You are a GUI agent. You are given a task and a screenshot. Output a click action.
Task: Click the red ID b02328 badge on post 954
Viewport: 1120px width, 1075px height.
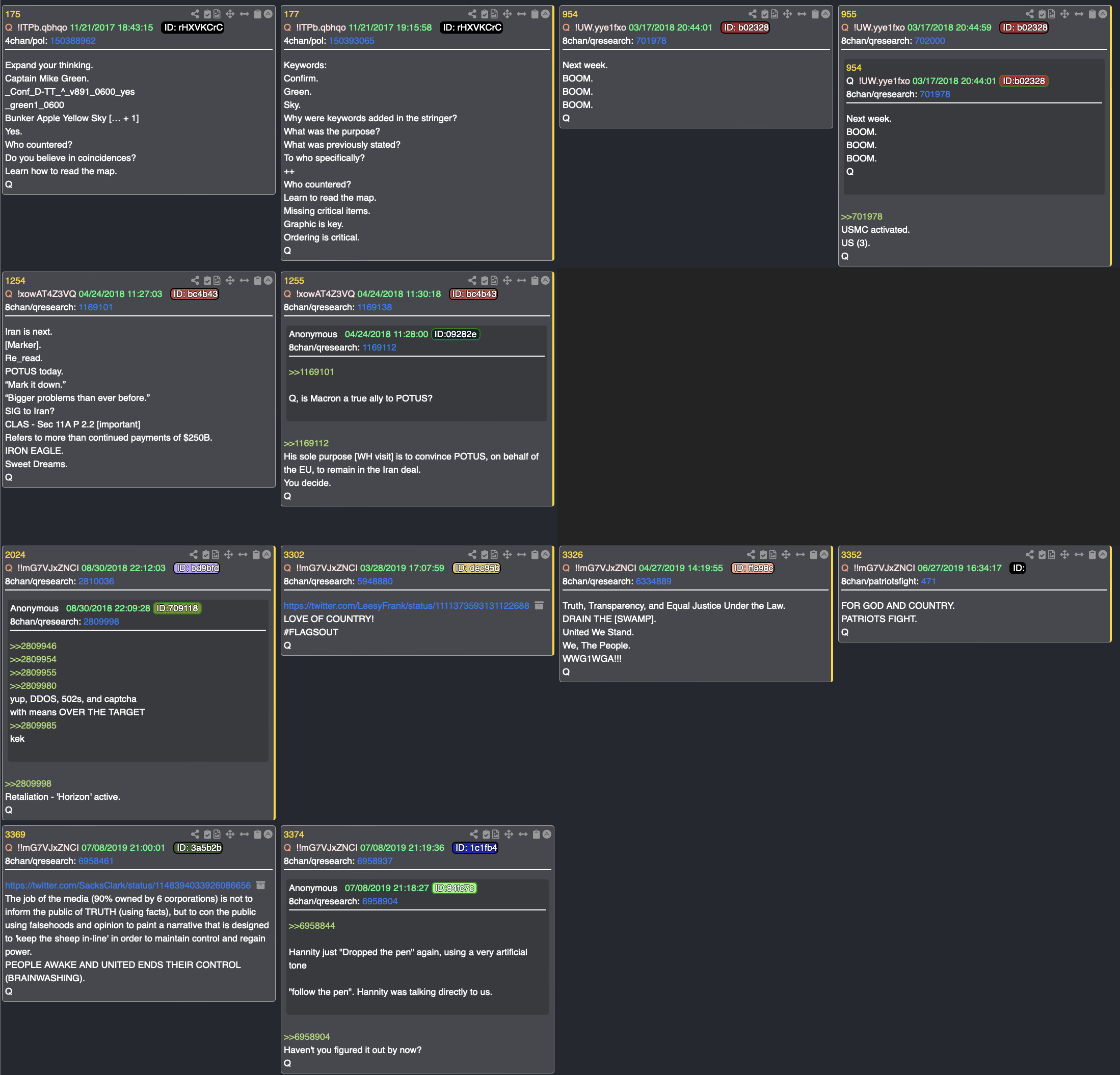pos(745,28)
